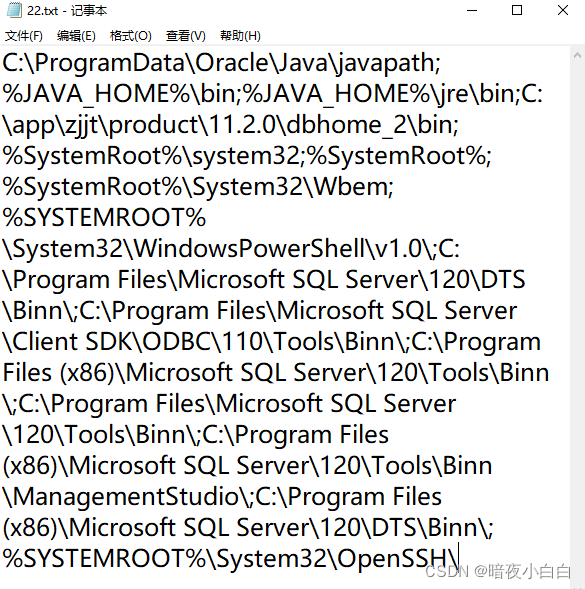Maximize the 22.txt Notepad window
The height and width of the screenshot is (589, 585).
[517, 11]
